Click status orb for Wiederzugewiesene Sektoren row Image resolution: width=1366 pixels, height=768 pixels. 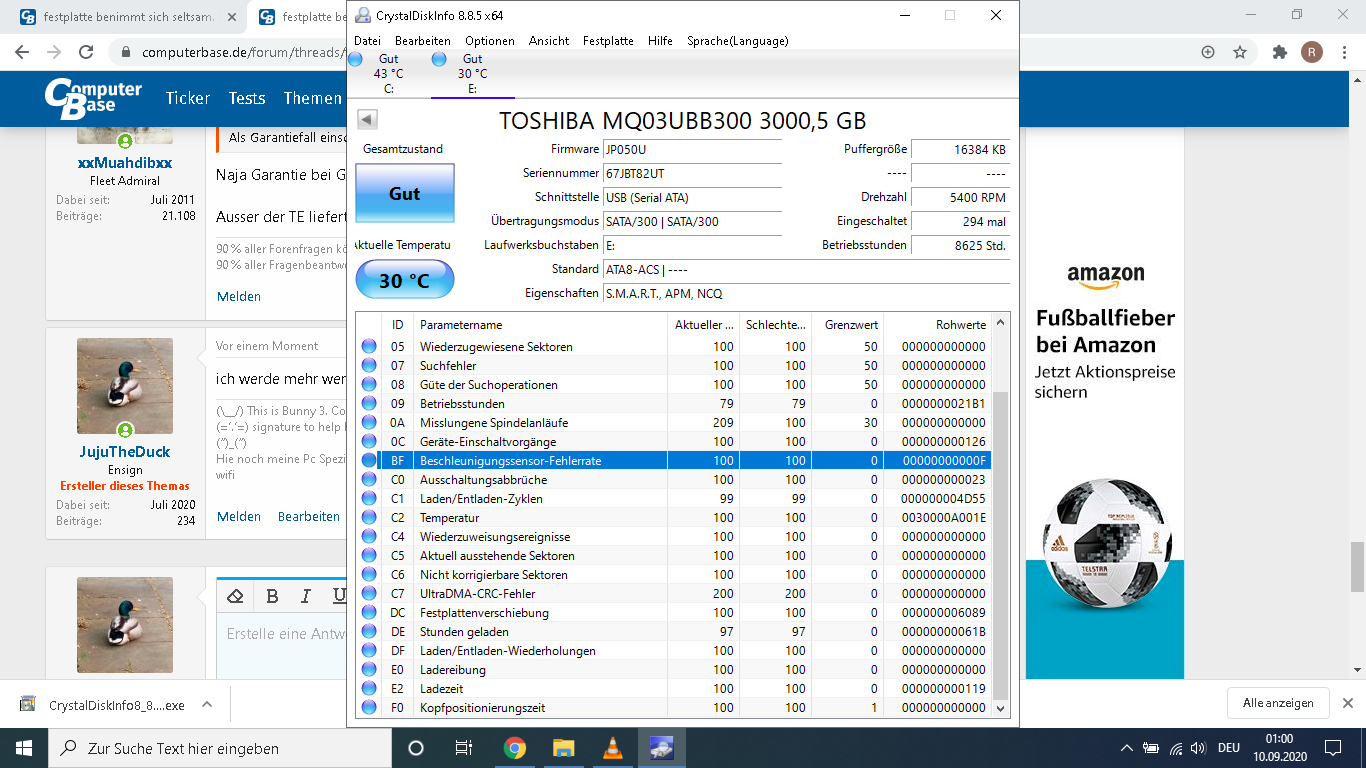click(369, 347)
